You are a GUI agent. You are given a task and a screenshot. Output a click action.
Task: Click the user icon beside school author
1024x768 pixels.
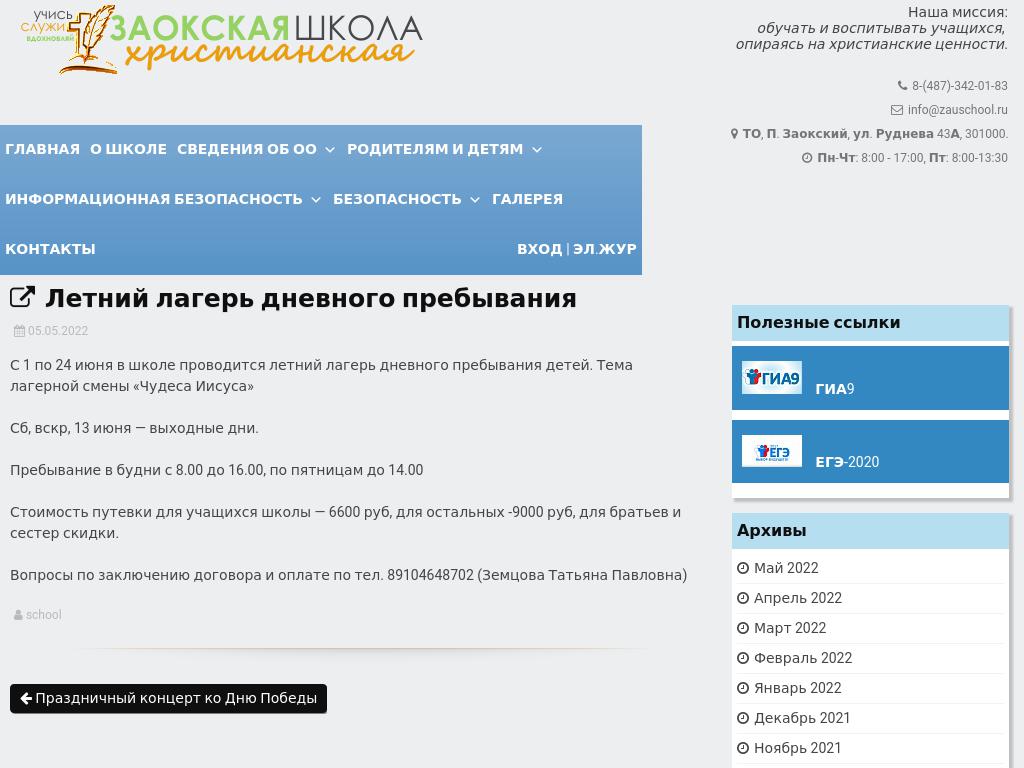(x=18, y=615)
